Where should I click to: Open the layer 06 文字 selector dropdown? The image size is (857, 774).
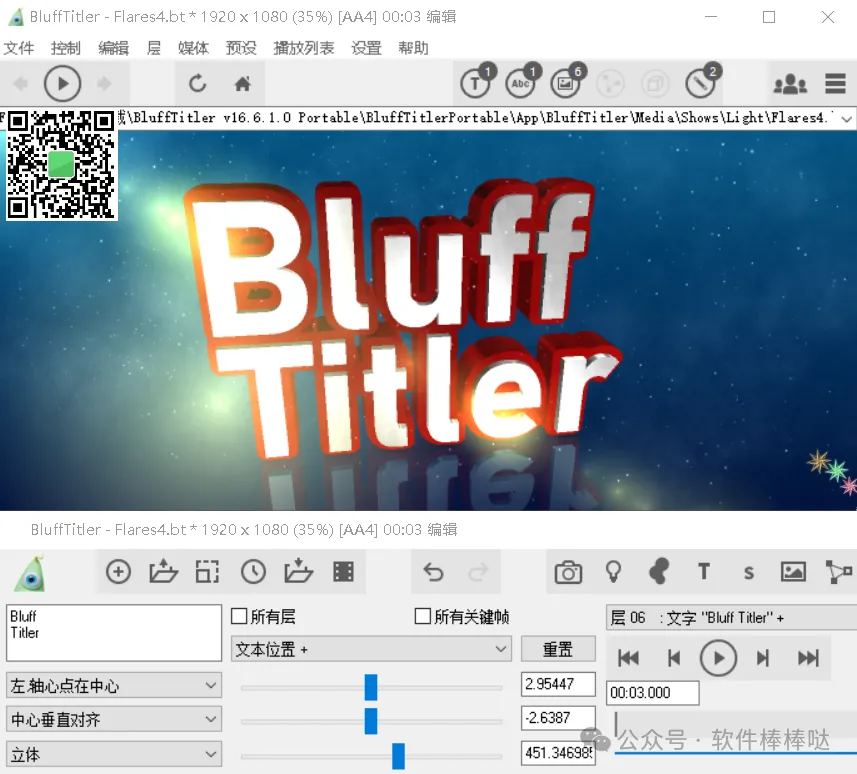[x=731, y=618]
